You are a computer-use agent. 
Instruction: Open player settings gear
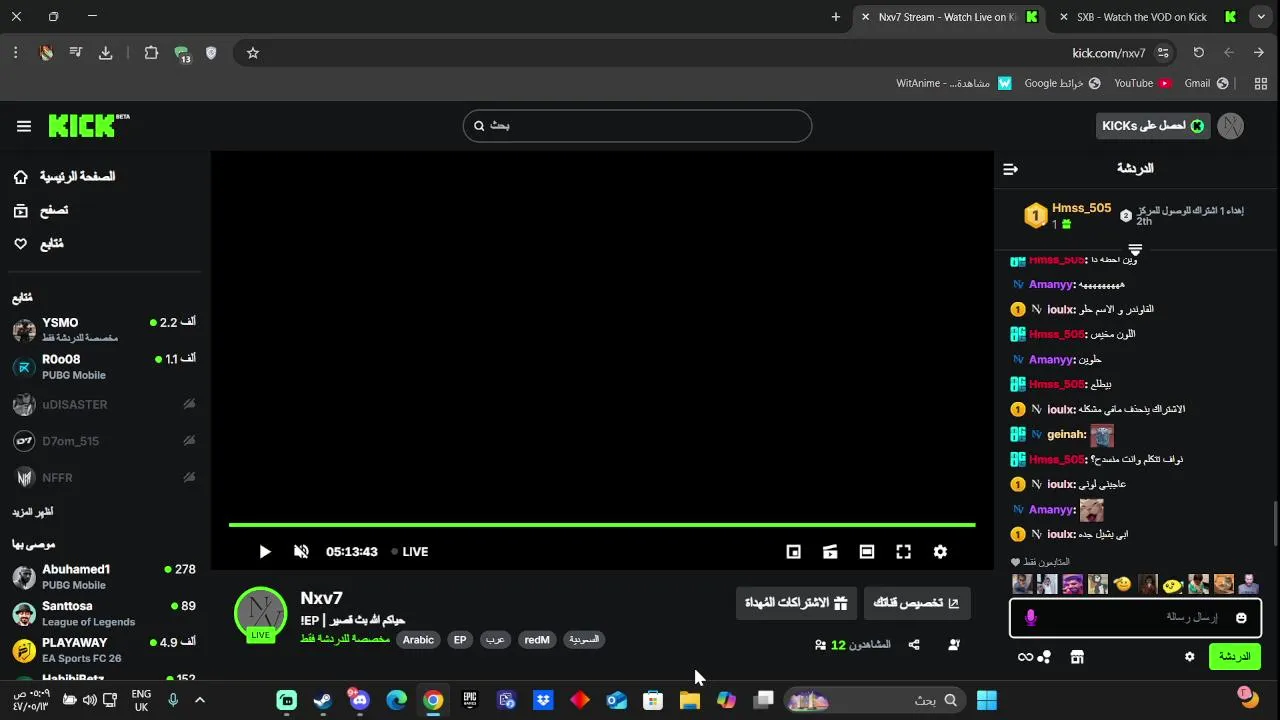coord(940,552)
